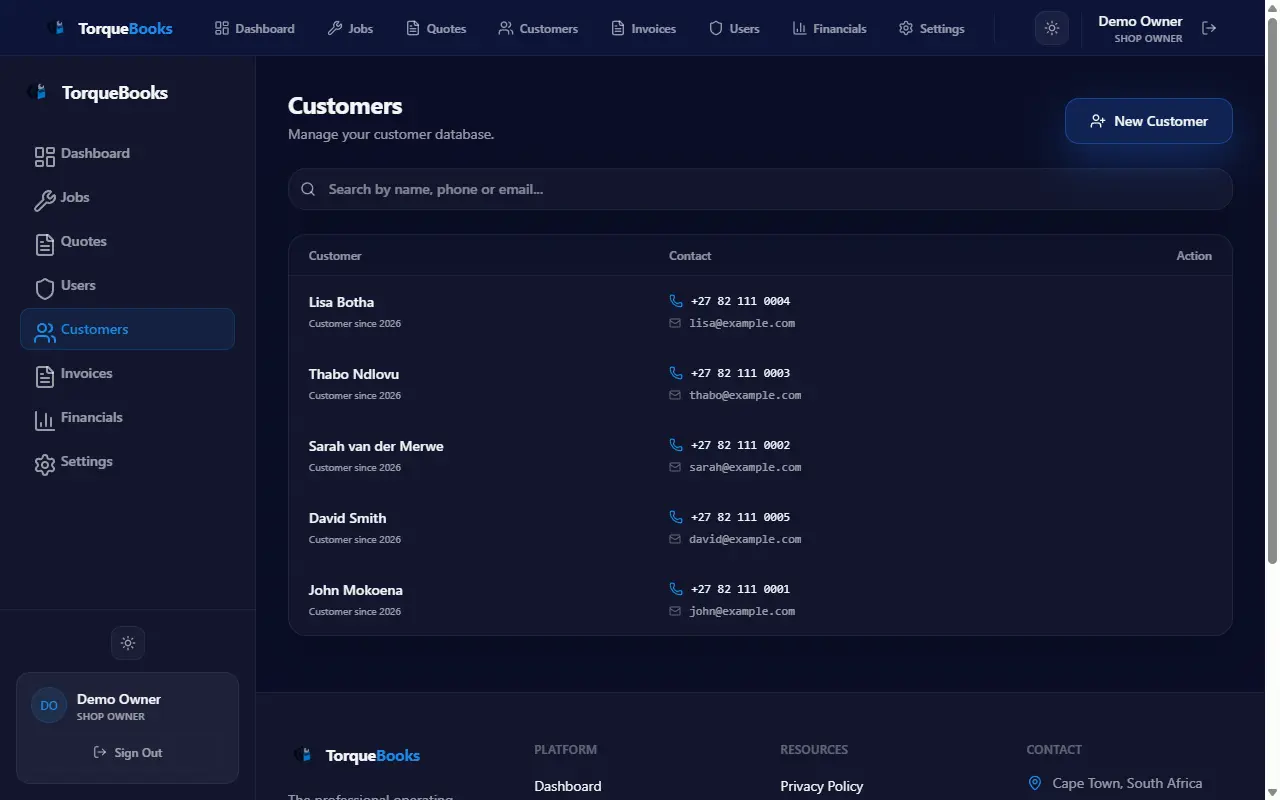Click email icon beside david@example.com

click(x=675, y=539)
